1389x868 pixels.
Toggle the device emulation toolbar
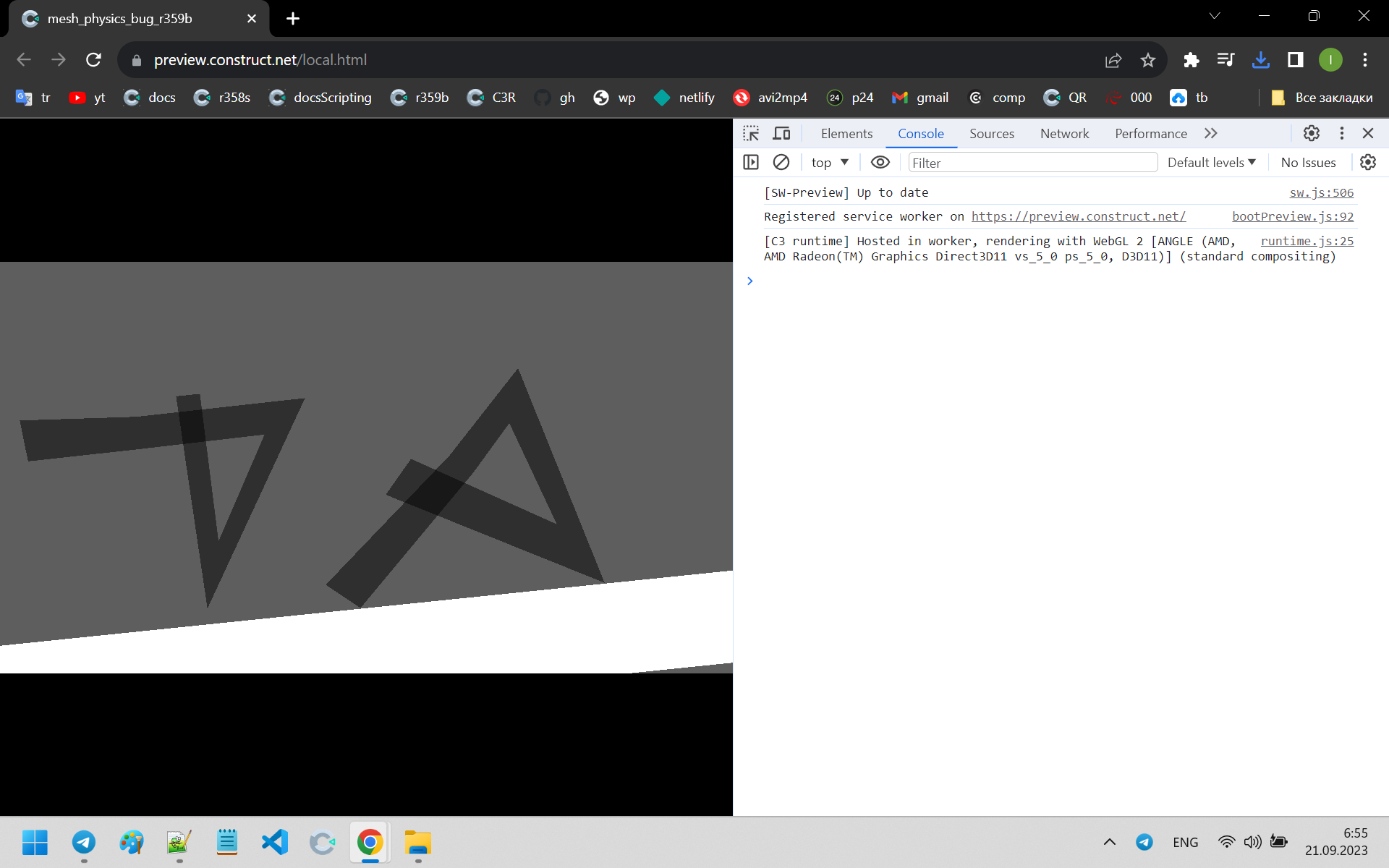click(781, 133)
